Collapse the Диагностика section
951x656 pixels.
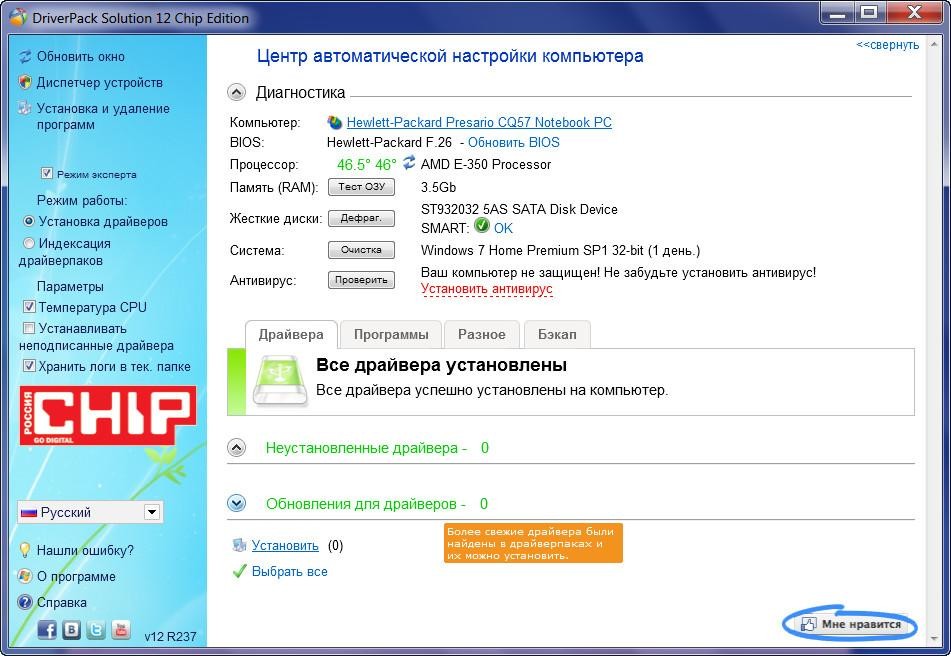coord(237,92)
